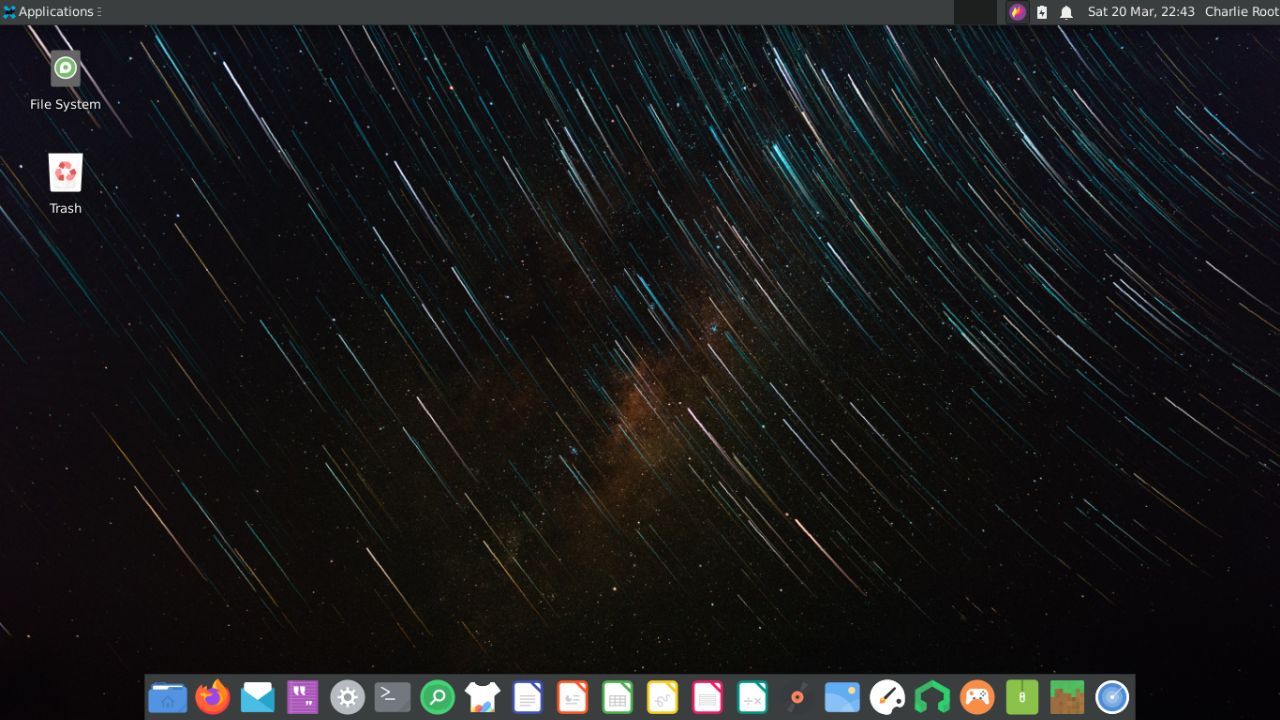Open the Applications menu
The width and height of the screenshot is (1280, 720).
[x=51, y=12]
